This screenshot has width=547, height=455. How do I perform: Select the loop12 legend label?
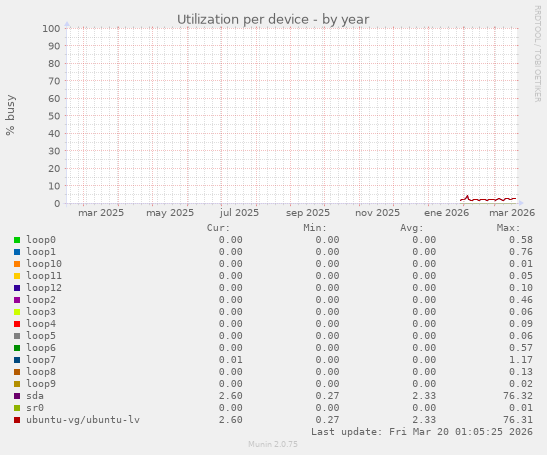[x=44, y=288]
